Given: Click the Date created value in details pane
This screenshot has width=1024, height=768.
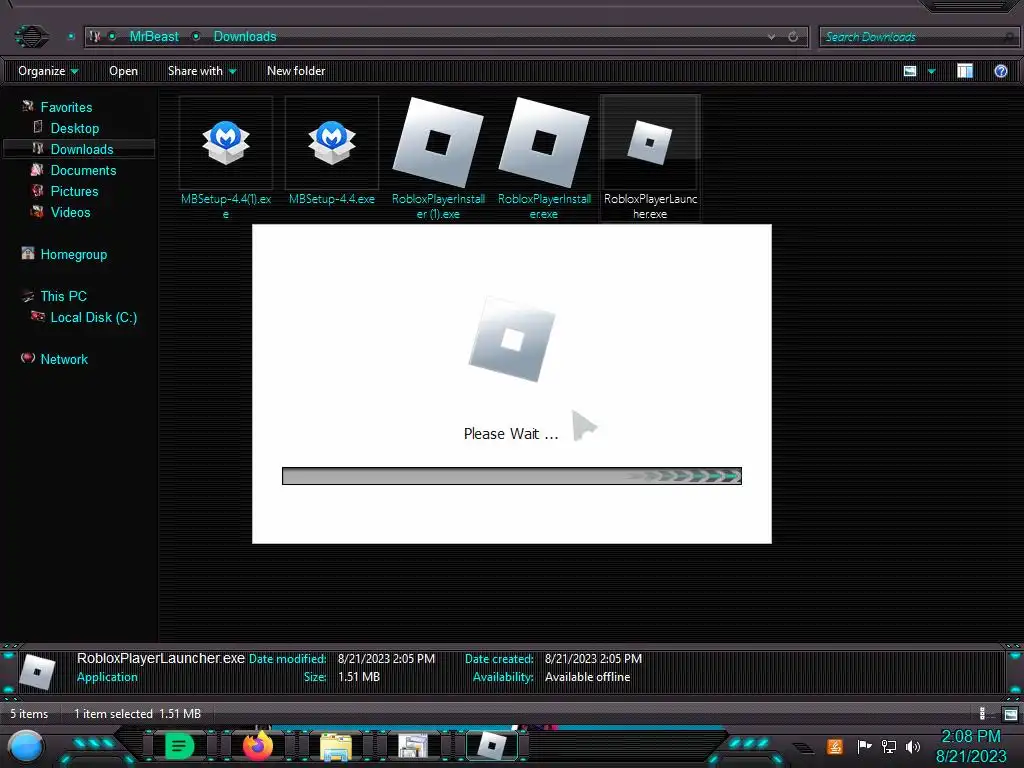Looking at the screenshot, I should tap(593, 659).
